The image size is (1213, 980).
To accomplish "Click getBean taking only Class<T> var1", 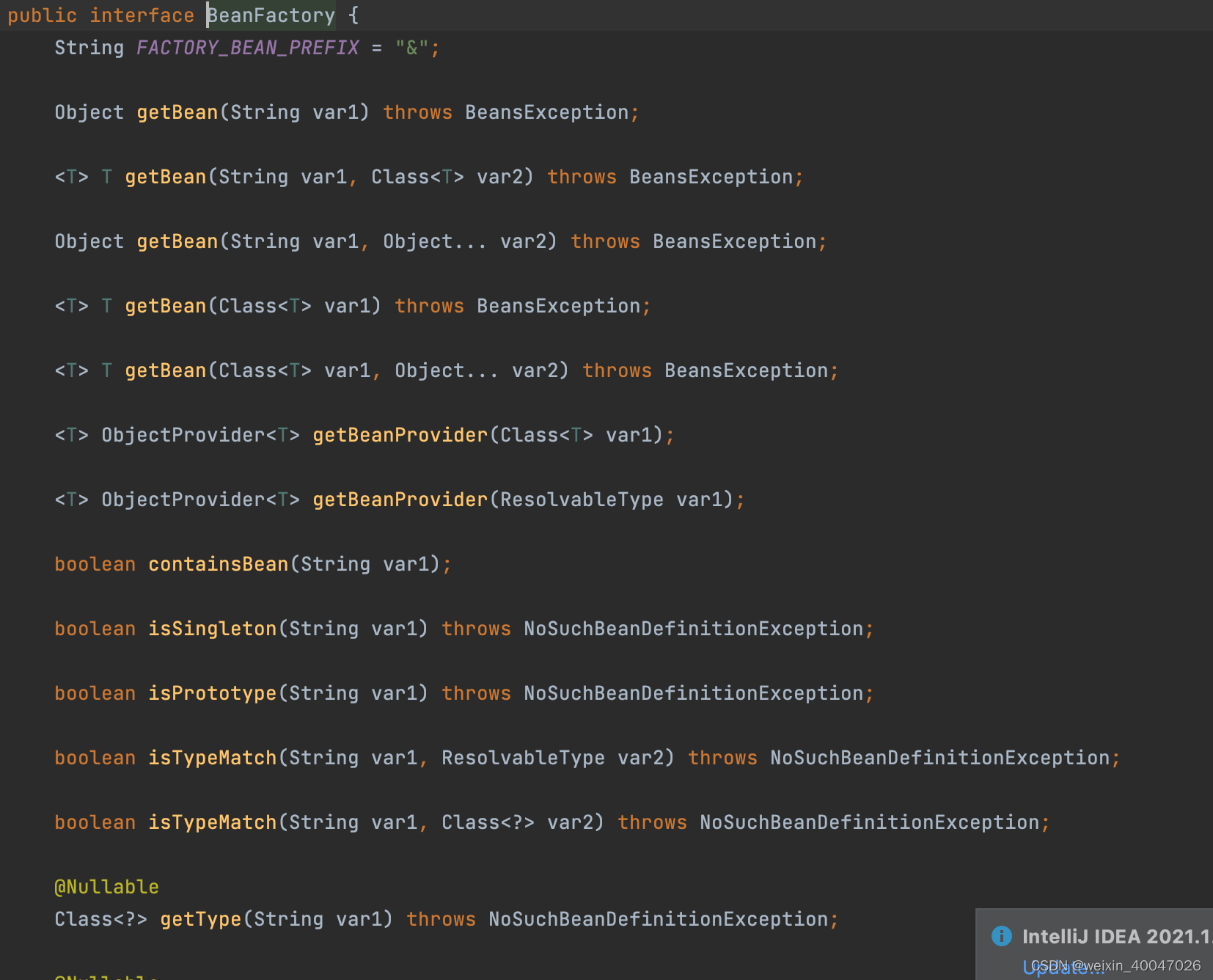I will click(x=166, y=306).
